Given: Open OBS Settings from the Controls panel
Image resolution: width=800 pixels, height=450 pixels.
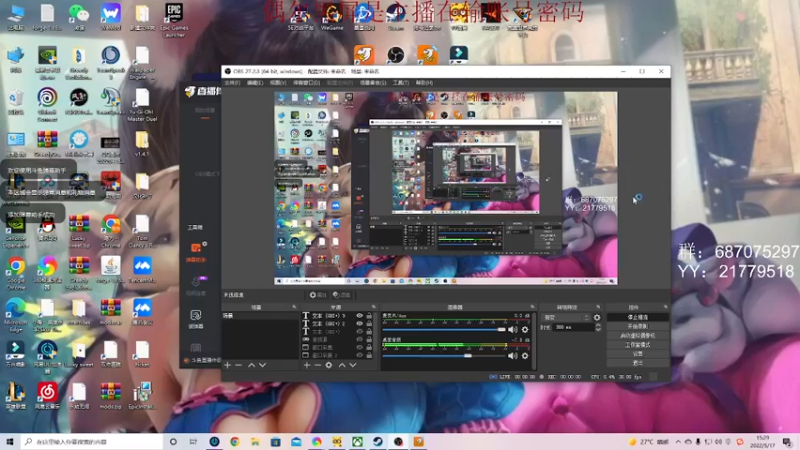Looking at the screenshot, I should coord(637,354).
